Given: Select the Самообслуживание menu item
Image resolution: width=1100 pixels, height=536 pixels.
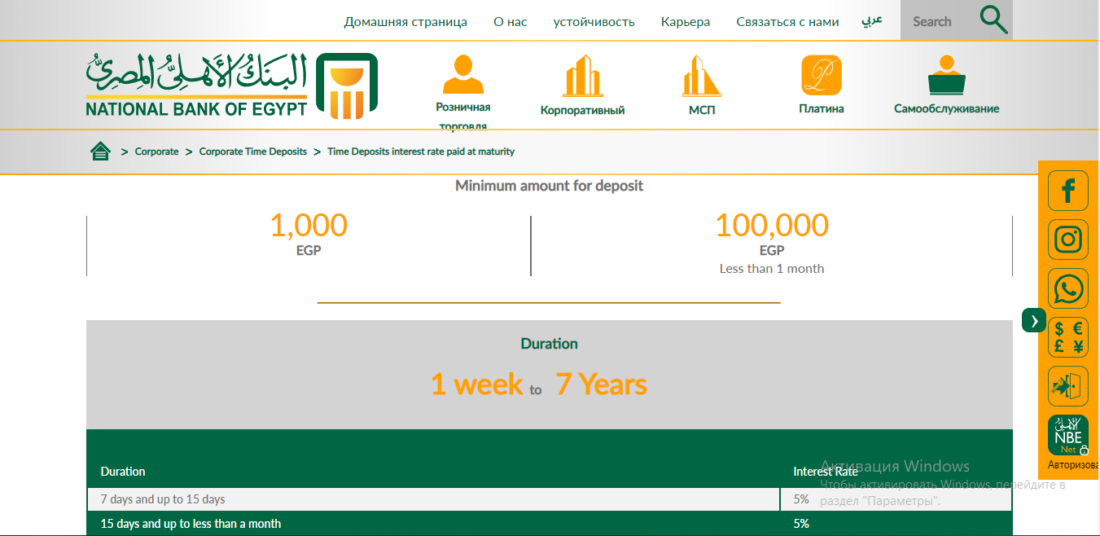Looking at the screenshot, I should (946, 88).
